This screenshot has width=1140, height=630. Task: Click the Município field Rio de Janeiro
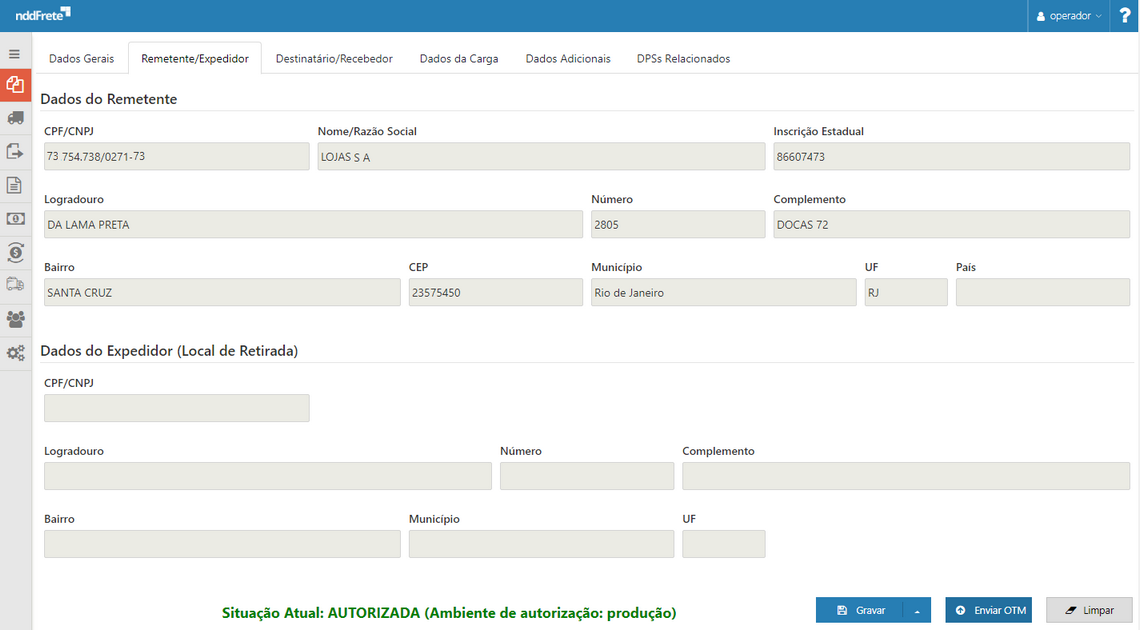[x=723, y=292]
